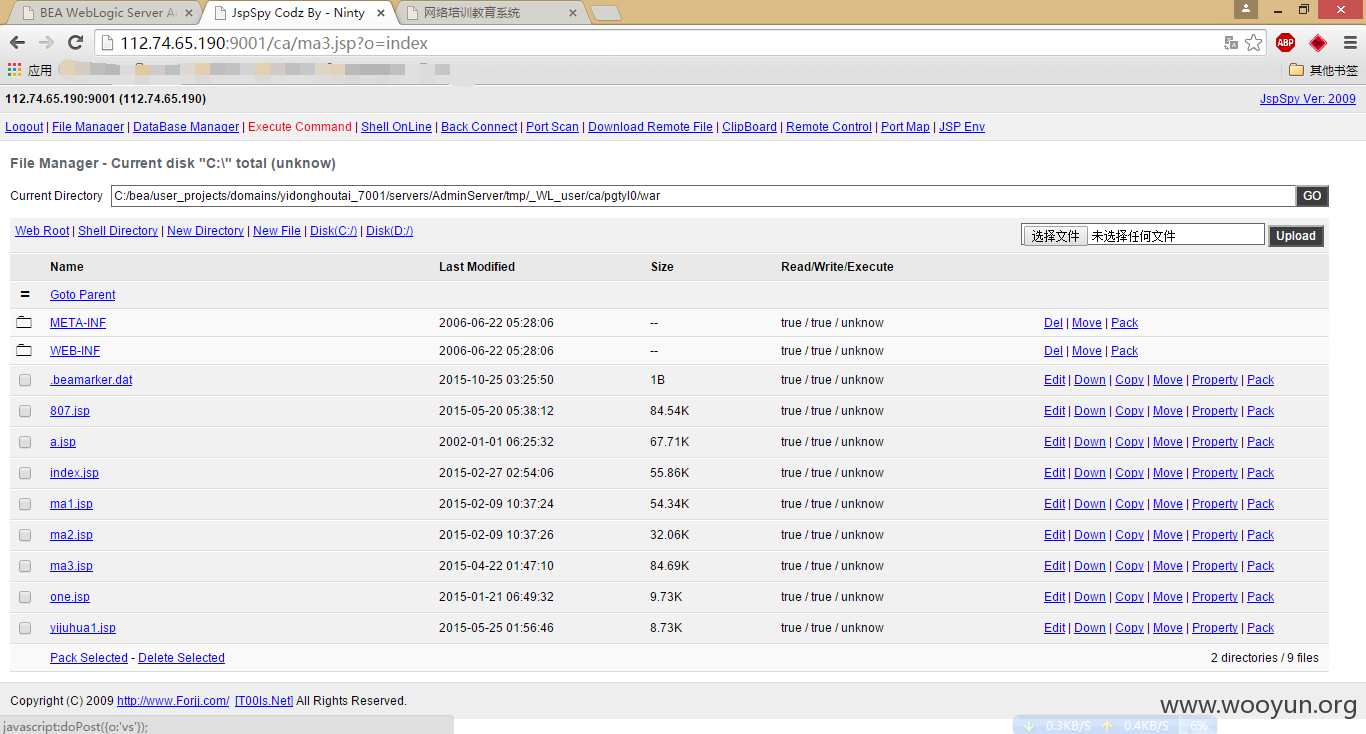Click Del for META-INF folder
Image resolution: width=1366 pixels, height=734 pixels.
[1053, 323]
